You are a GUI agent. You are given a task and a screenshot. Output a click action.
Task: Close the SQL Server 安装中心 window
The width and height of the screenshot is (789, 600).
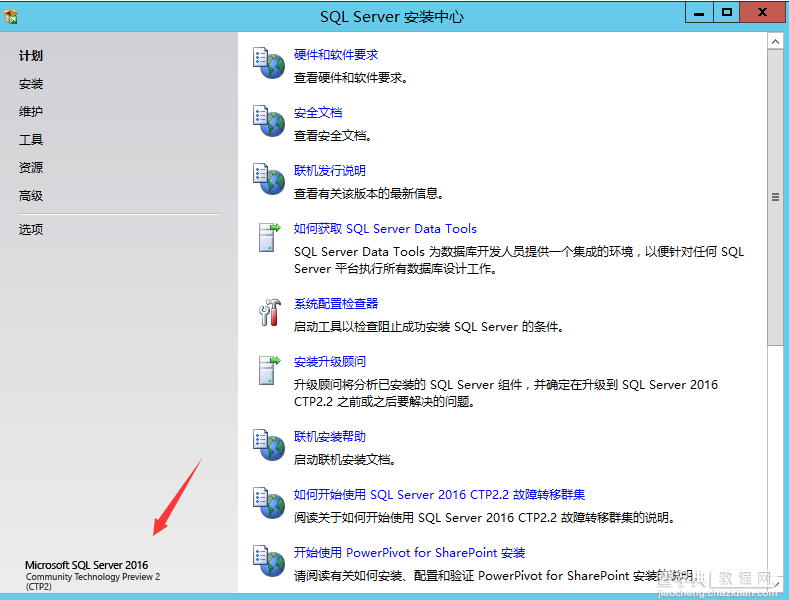click(762, 13)
